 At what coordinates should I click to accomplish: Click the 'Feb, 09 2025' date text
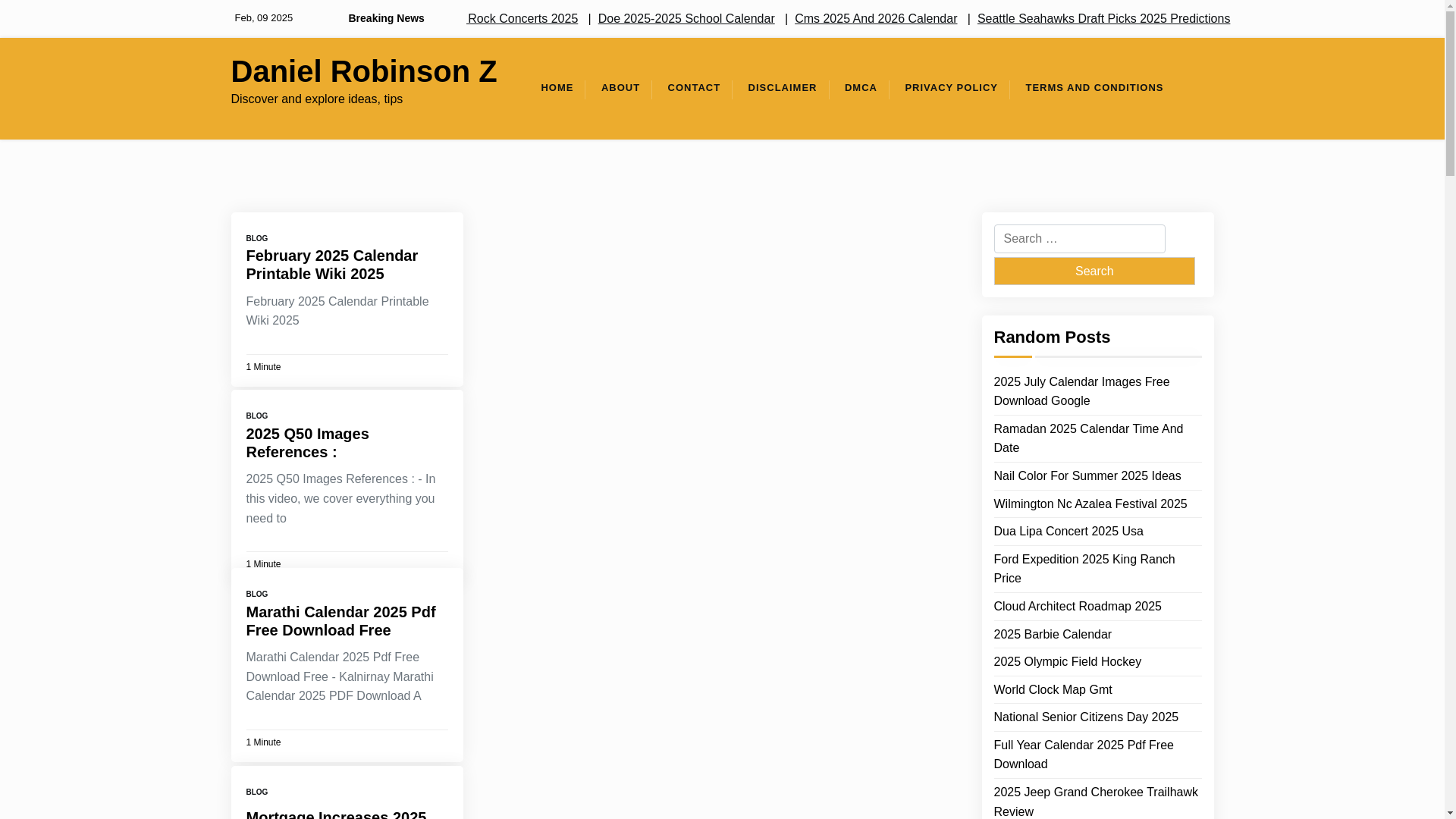(263, 18)
